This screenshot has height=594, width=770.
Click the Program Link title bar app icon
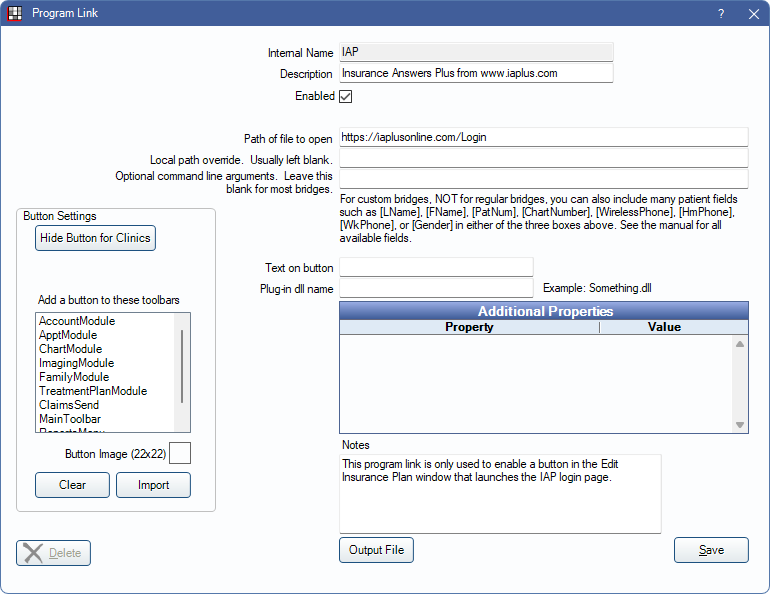[x=15, y=14]
